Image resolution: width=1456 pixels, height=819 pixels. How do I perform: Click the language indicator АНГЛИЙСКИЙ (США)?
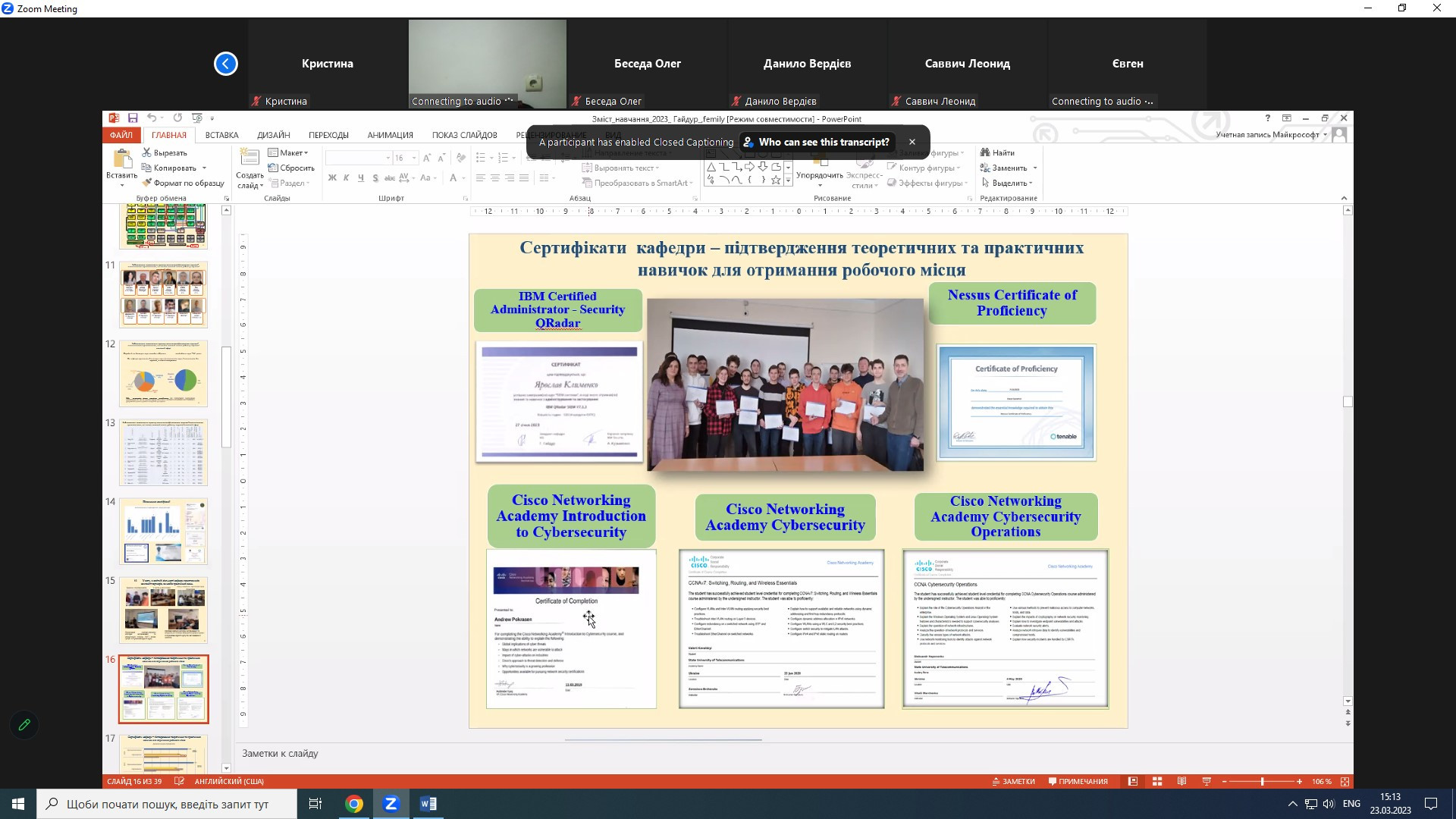[229, 782]
